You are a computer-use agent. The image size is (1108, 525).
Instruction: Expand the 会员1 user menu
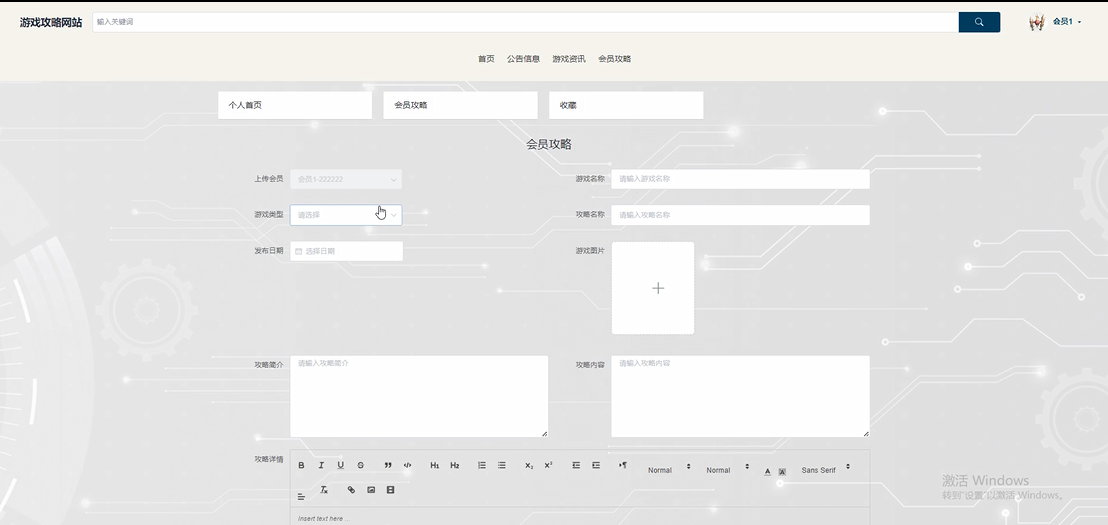coord(1067,22)
